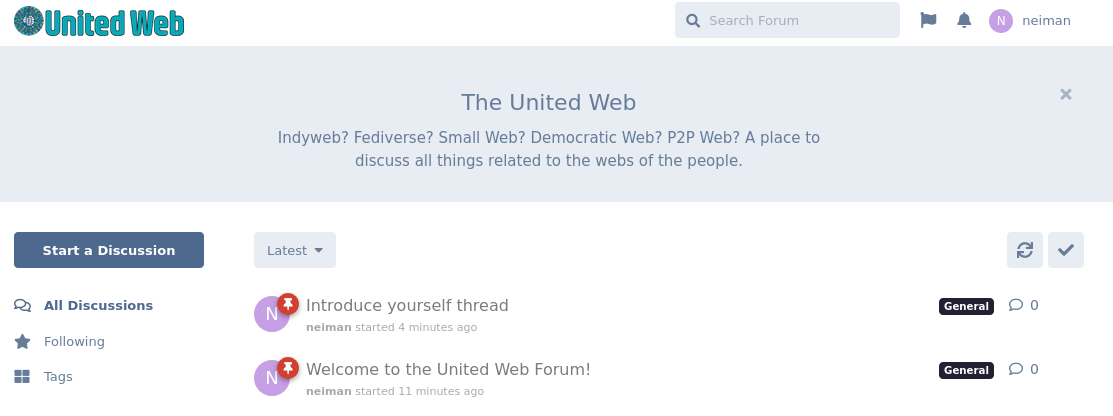Open the notifications bell
Image resolution: width=1113 pixels, height=416 pixels.
coord(964,21)
